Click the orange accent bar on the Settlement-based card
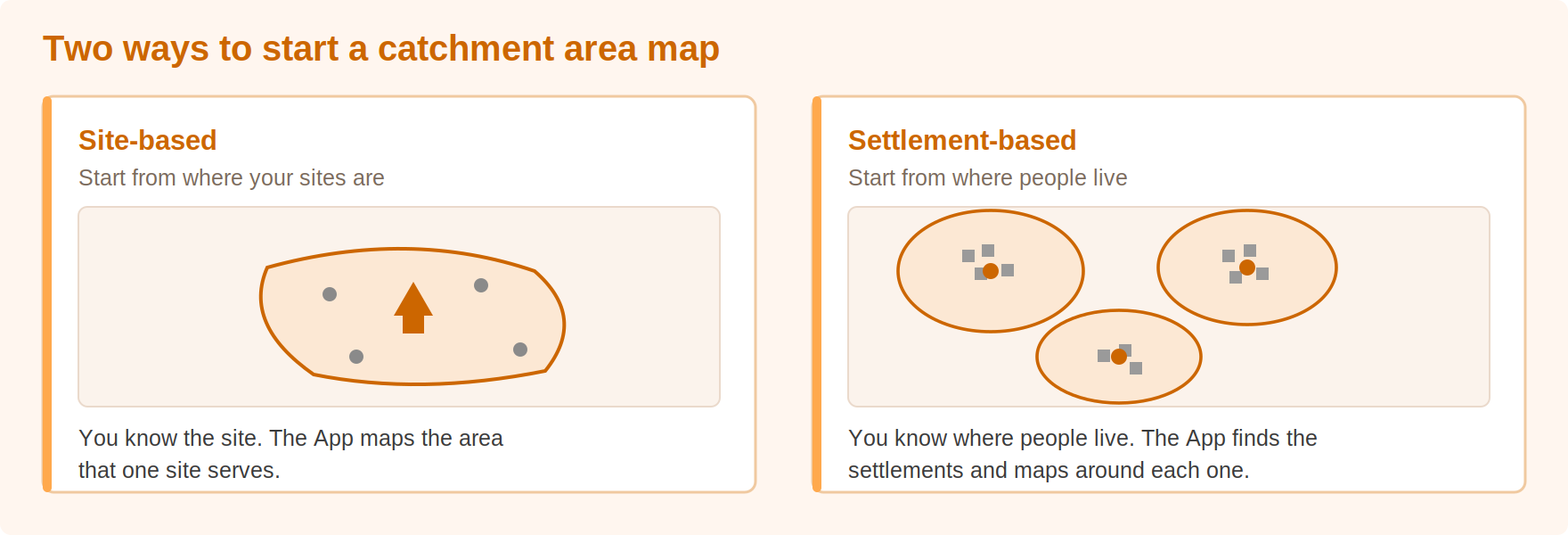 pos(817,294)
